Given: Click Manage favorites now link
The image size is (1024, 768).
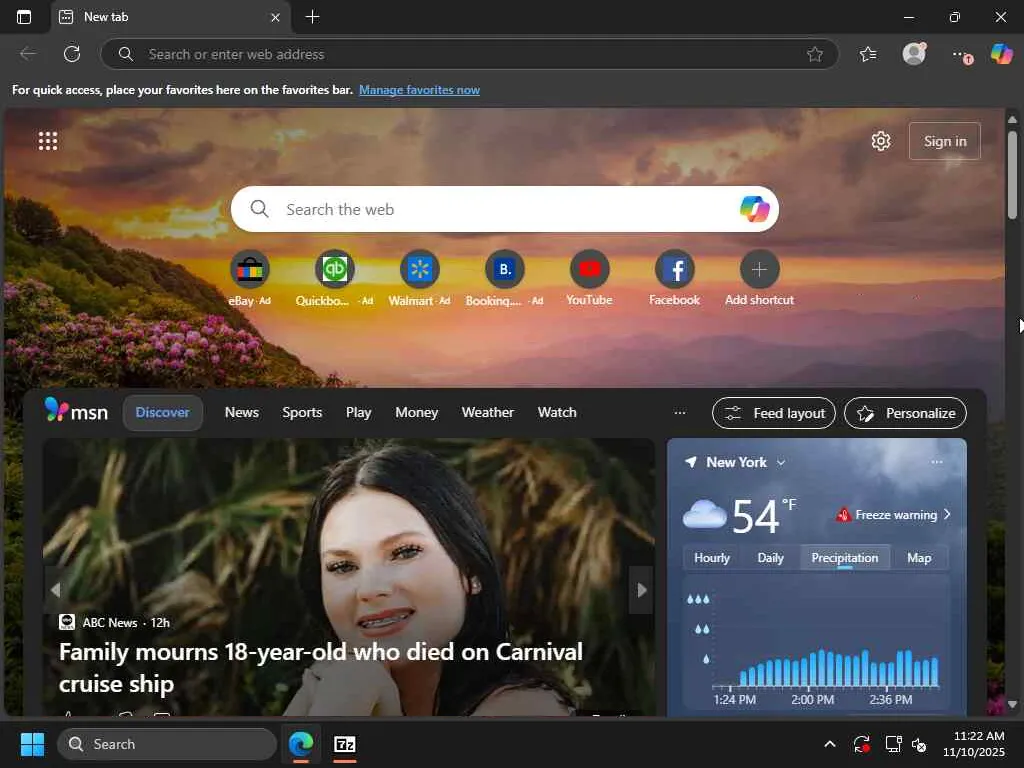Looking at the screenshot, I should [x=419, y=90].
